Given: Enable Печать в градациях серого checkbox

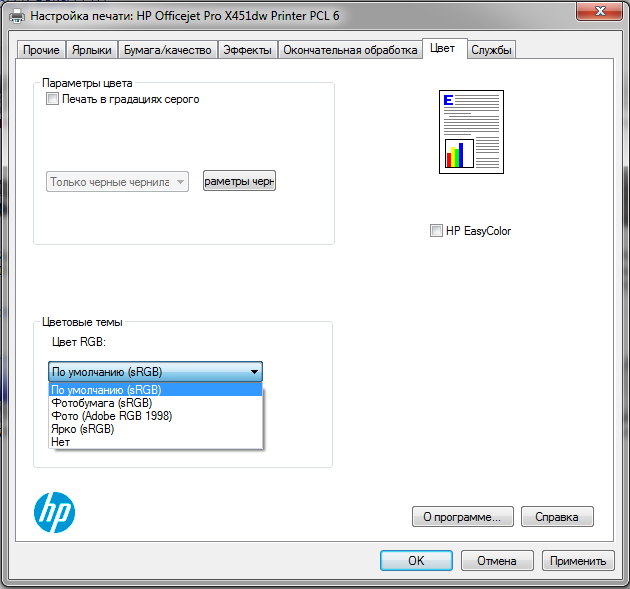Looking at the screenshot, I should pyautogui.click(x=52, y=99).
